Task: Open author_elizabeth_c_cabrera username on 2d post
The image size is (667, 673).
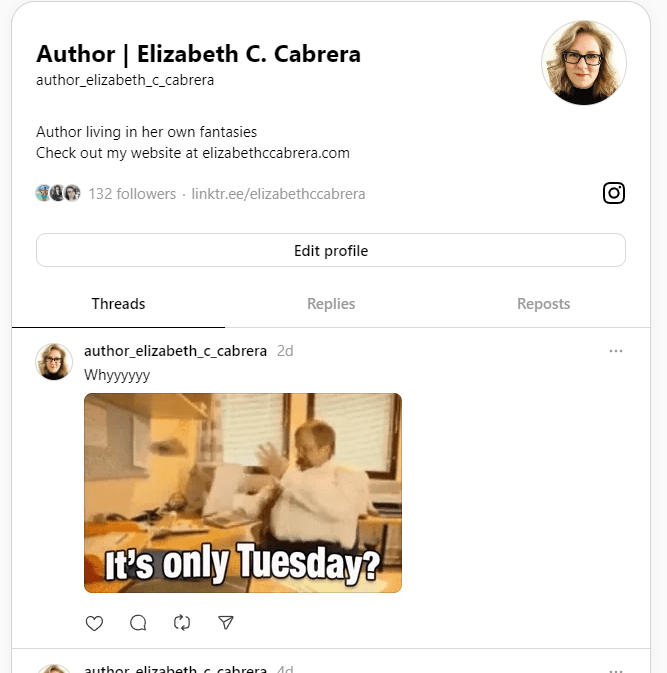Action: click(x=175, y=351)
